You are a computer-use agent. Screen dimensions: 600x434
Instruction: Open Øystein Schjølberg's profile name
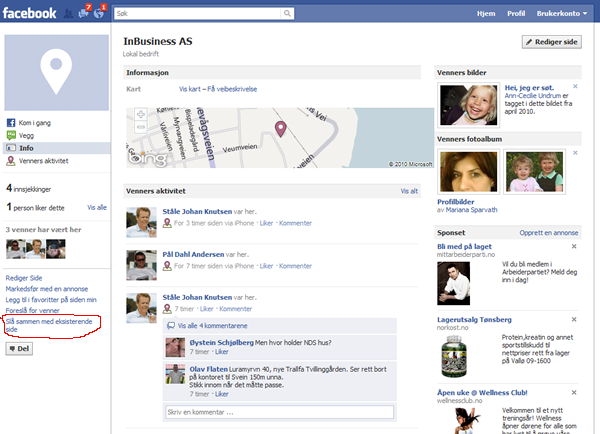pyautogui.click(x=222, y=343)
